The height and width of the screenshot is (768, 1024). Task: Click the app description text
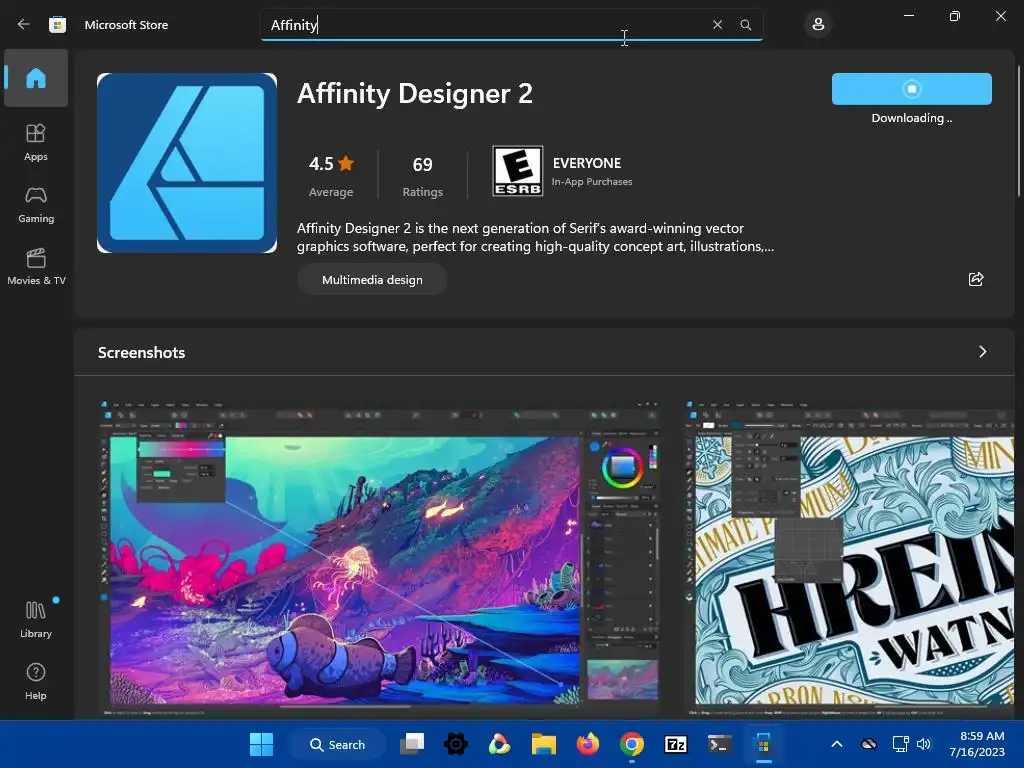536,237
